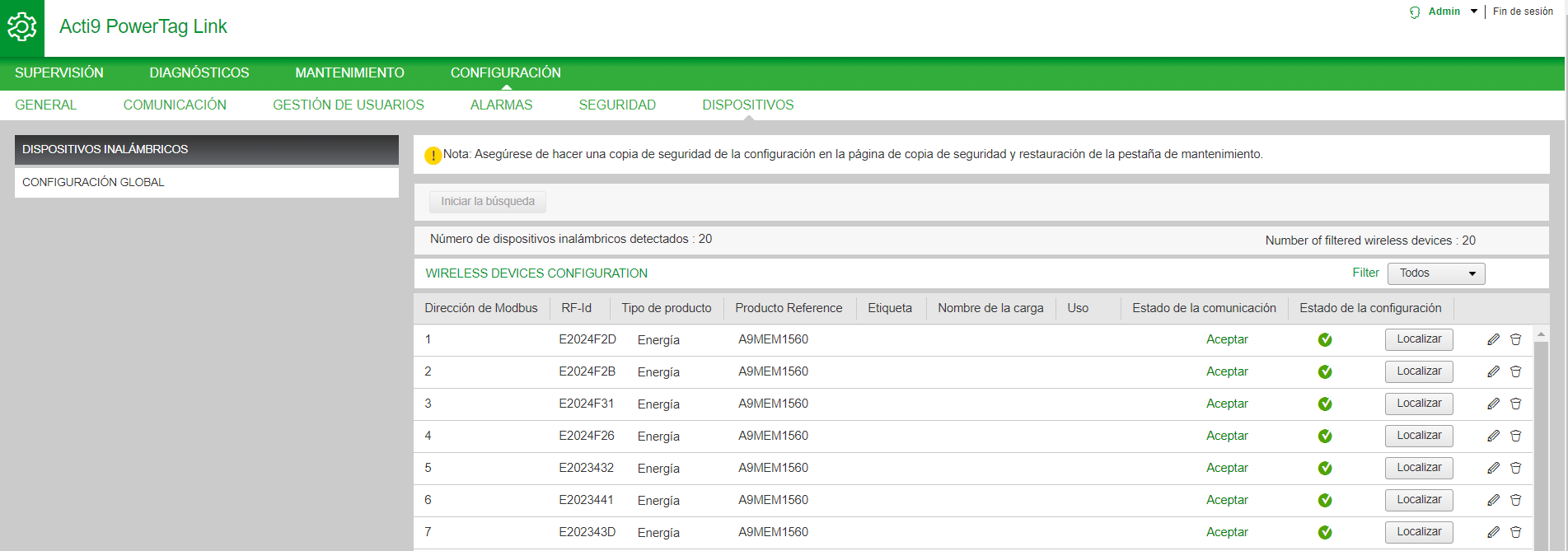Image resolution: width=1568 pixels, height=551 pixels.
Task: Click Fin de sesión to log out
Action: tap(1523, 12)
